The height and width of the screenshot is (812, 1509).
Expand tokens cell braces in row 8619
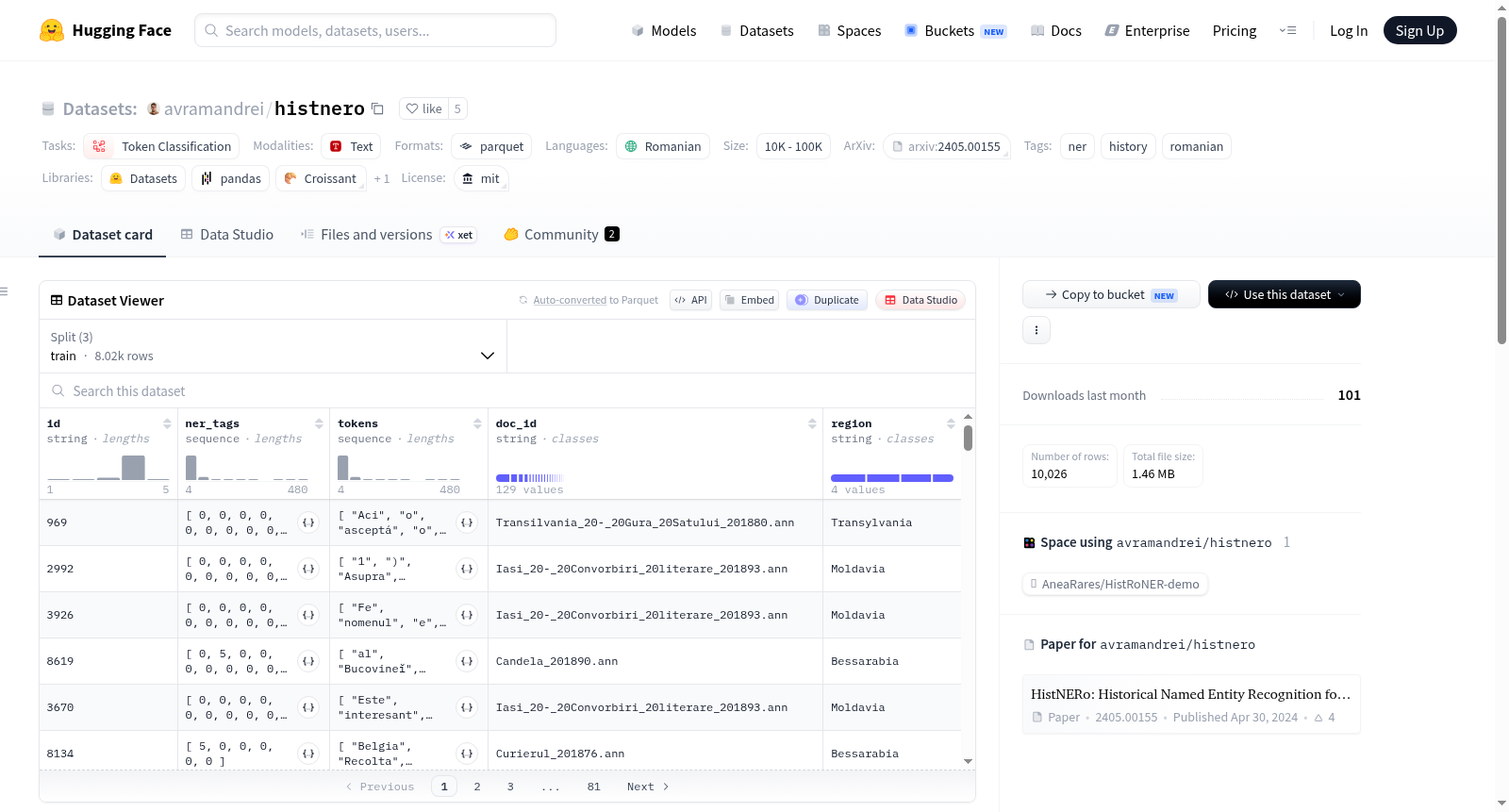pyautogui.click(x=467, y=661)
